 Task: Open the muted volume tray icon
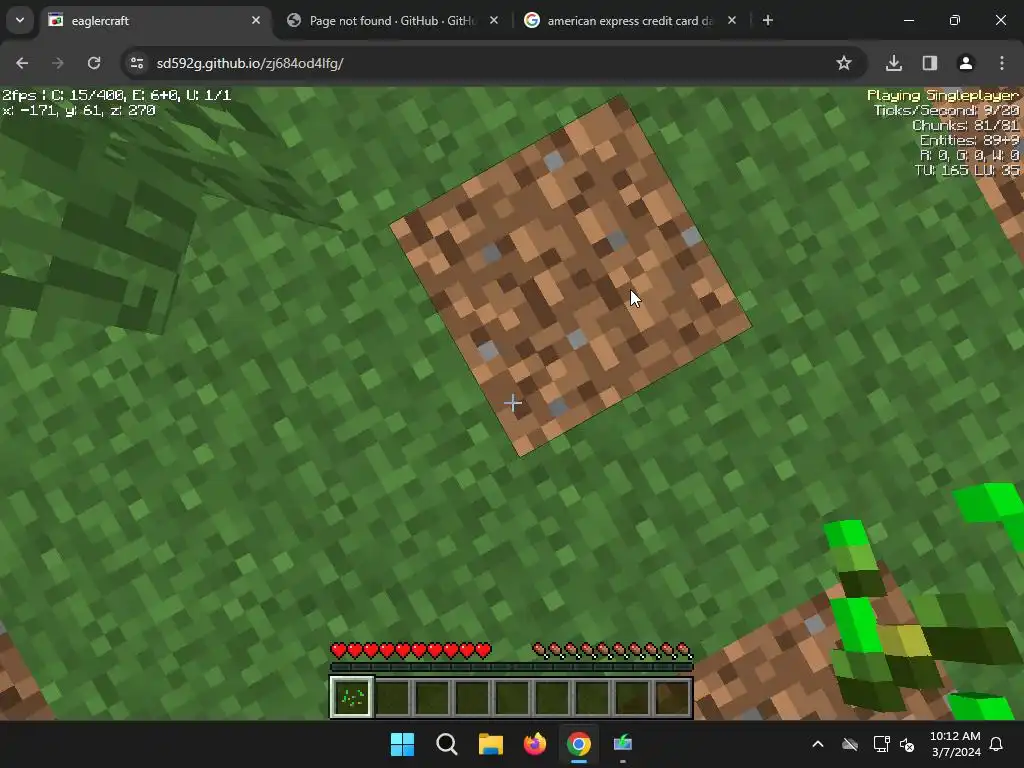click(907, 744)
